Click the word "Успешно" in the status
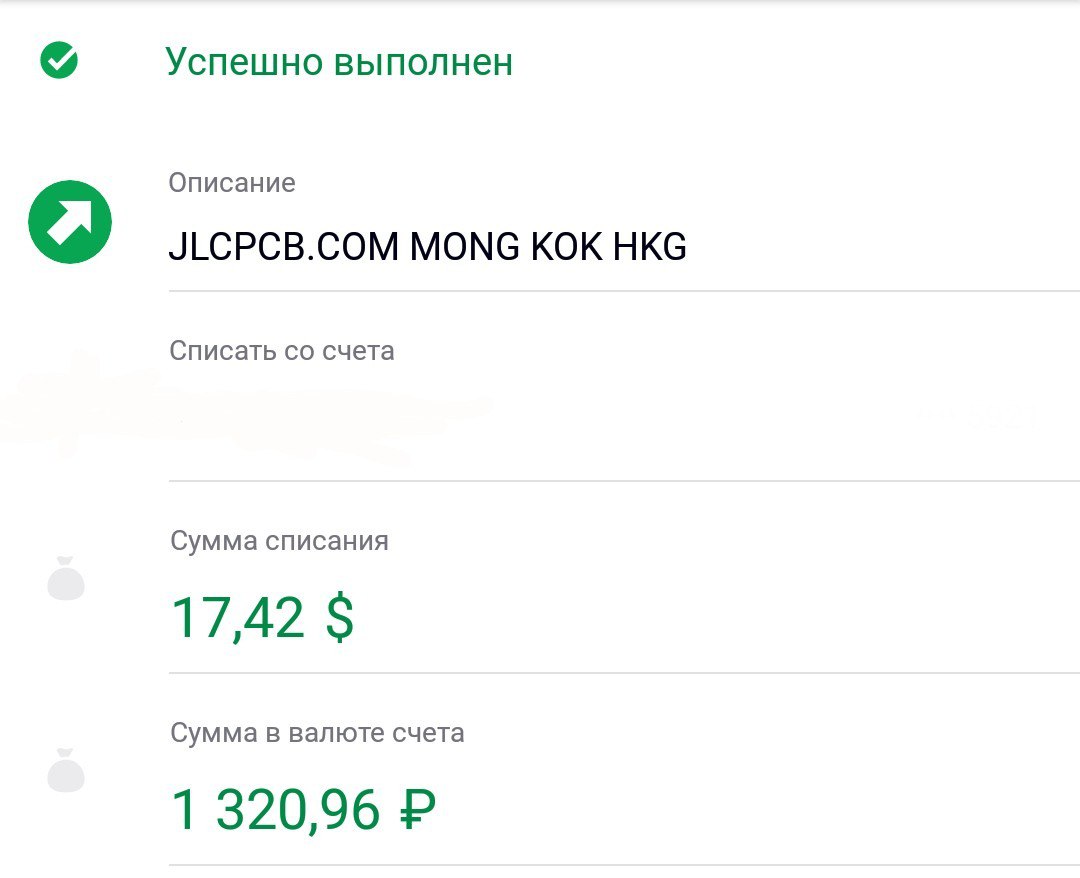 coord(243,62)
